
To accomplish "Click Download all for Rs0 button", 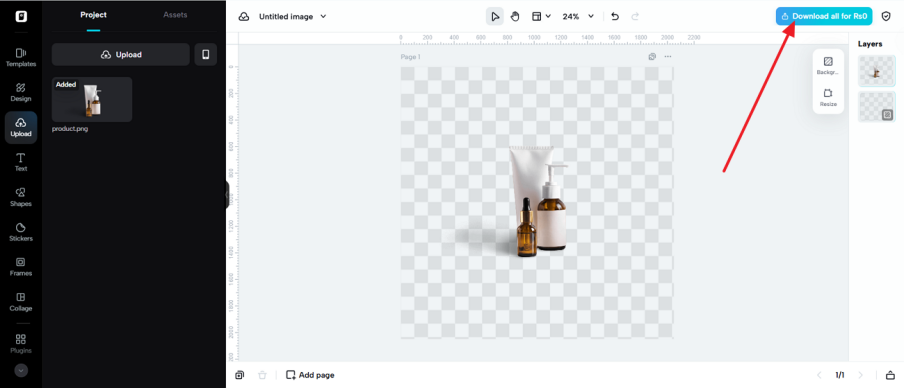I will click(824, 16).
